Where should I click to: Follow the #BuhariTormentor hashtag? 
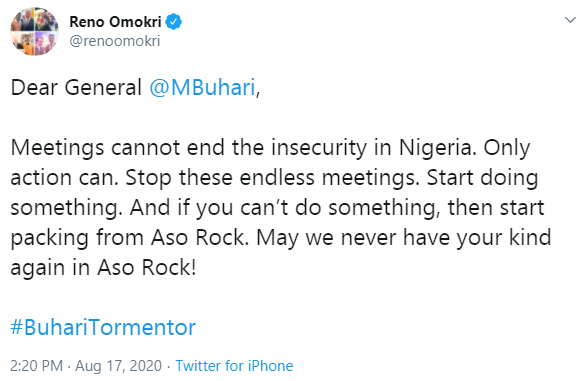point(103,327)
